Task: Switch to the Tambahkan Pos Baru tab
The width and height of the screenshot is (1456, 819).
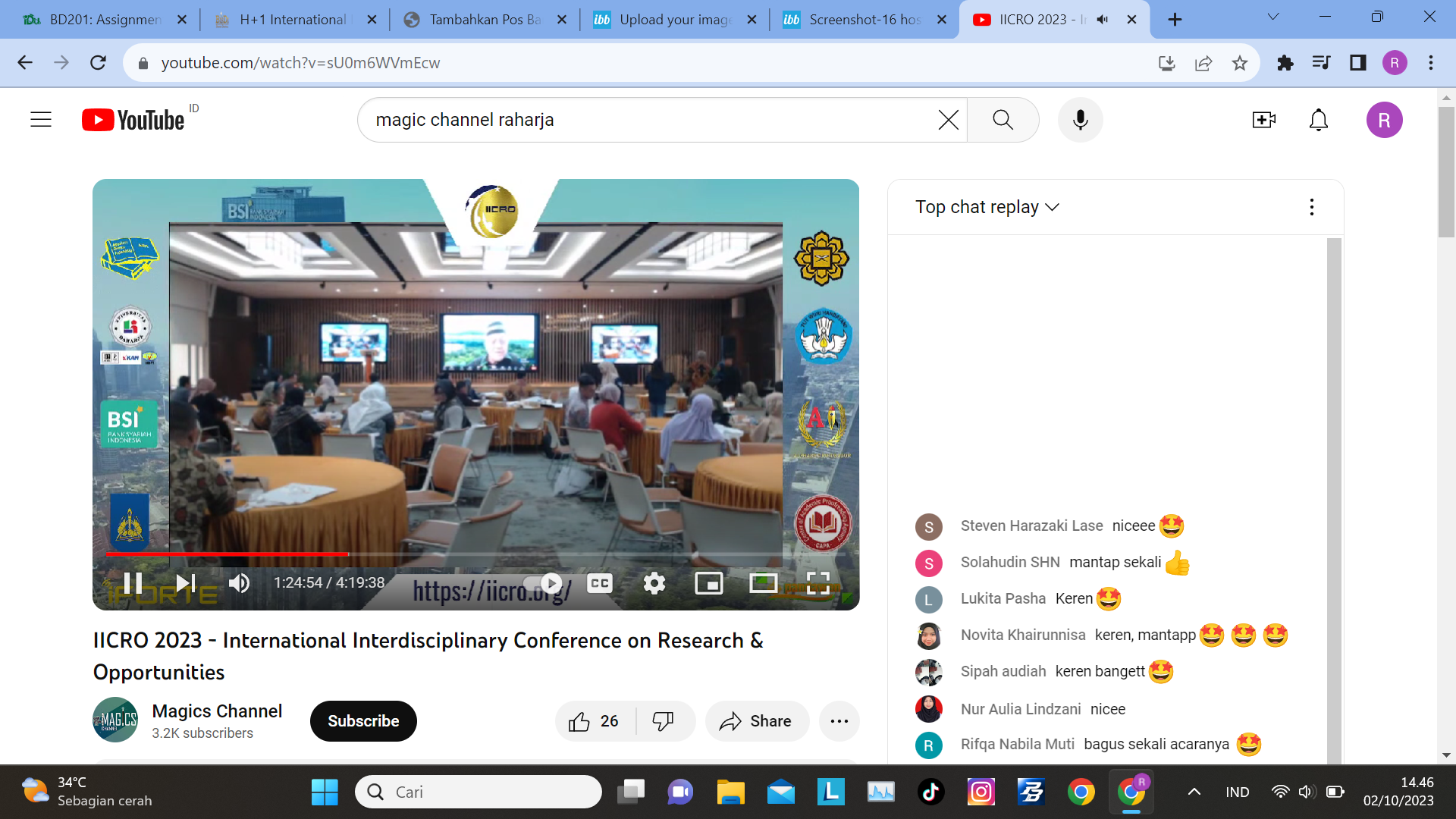Action: [x=485, y=20]
